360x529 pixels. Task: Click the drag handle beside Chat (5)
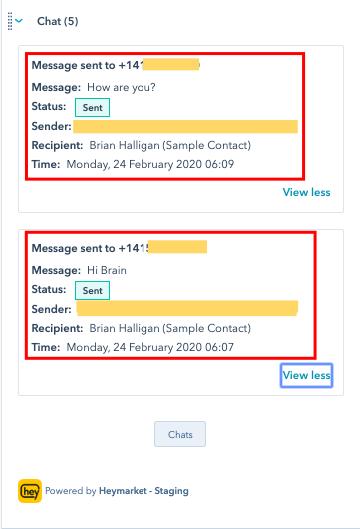pyautogui.click(x=10, y=21)
